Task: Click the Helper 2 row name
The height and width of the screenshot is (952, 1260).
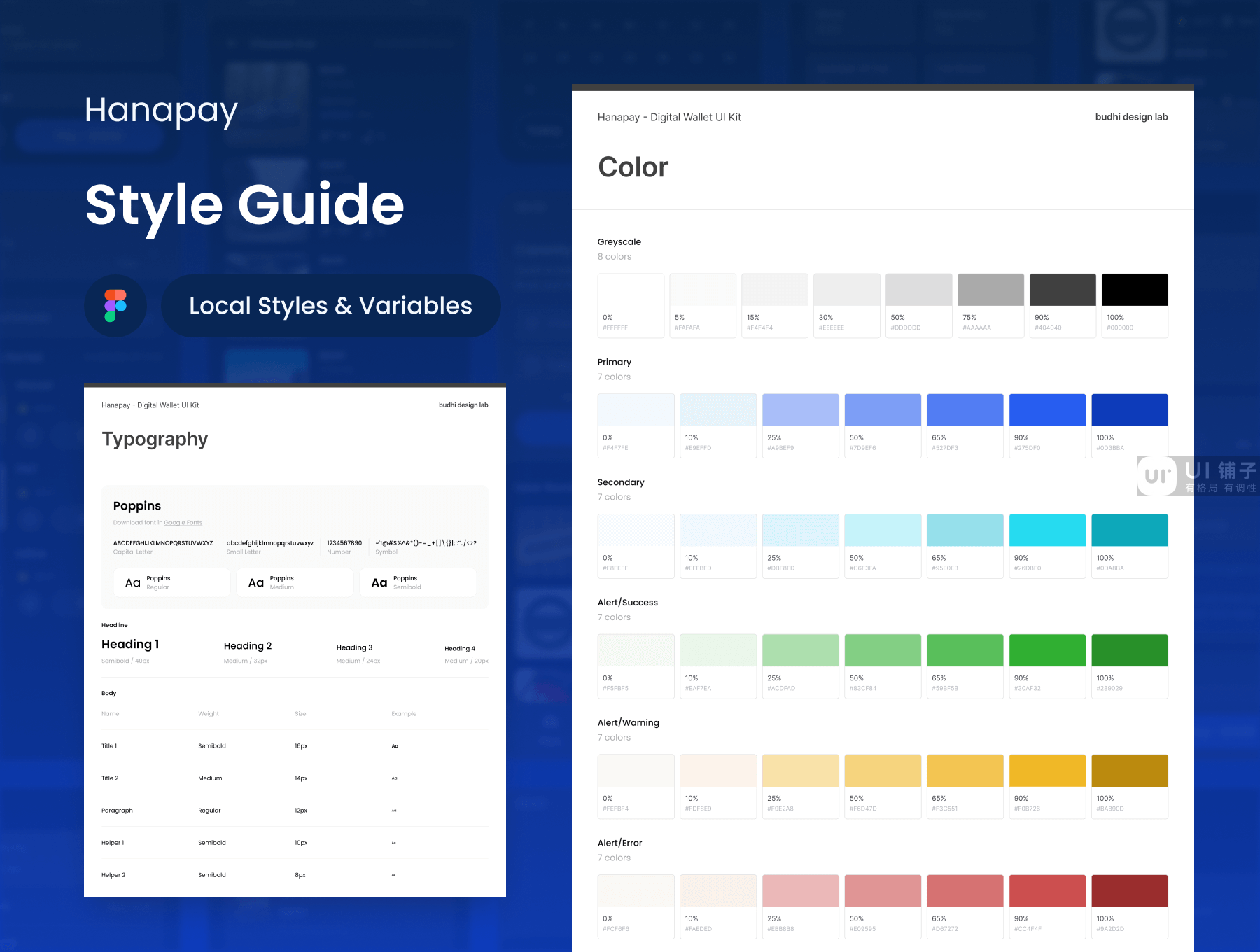Action: [113, 875]
